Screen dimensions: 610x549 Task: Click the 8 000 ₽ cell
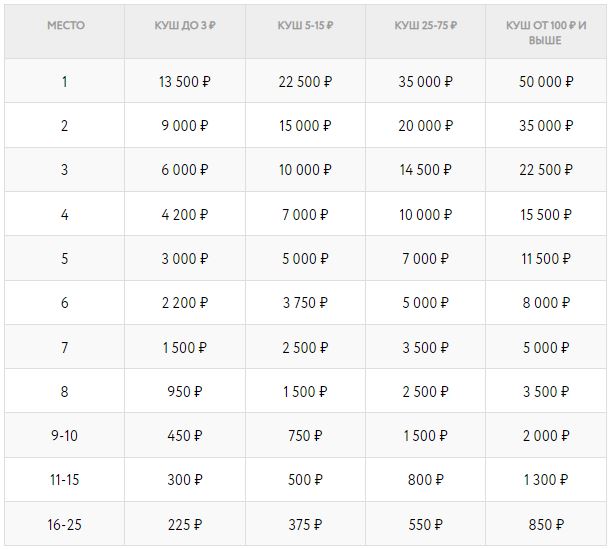(x=546, y=303)
